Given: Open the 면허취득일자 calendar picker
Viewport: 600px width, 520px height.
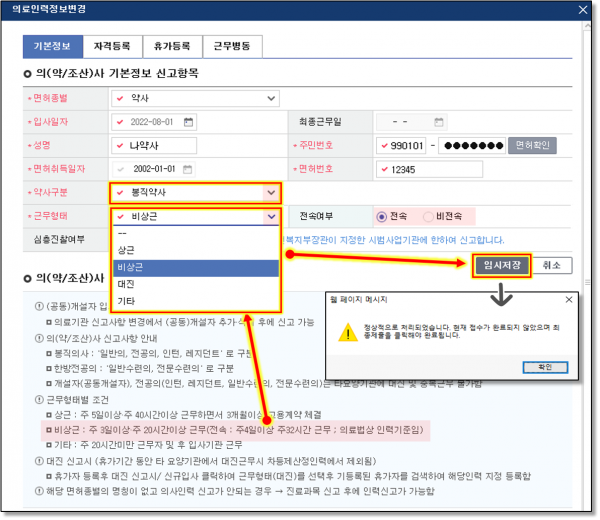Looking at the screenshot, I should click(x=187, y=169).
